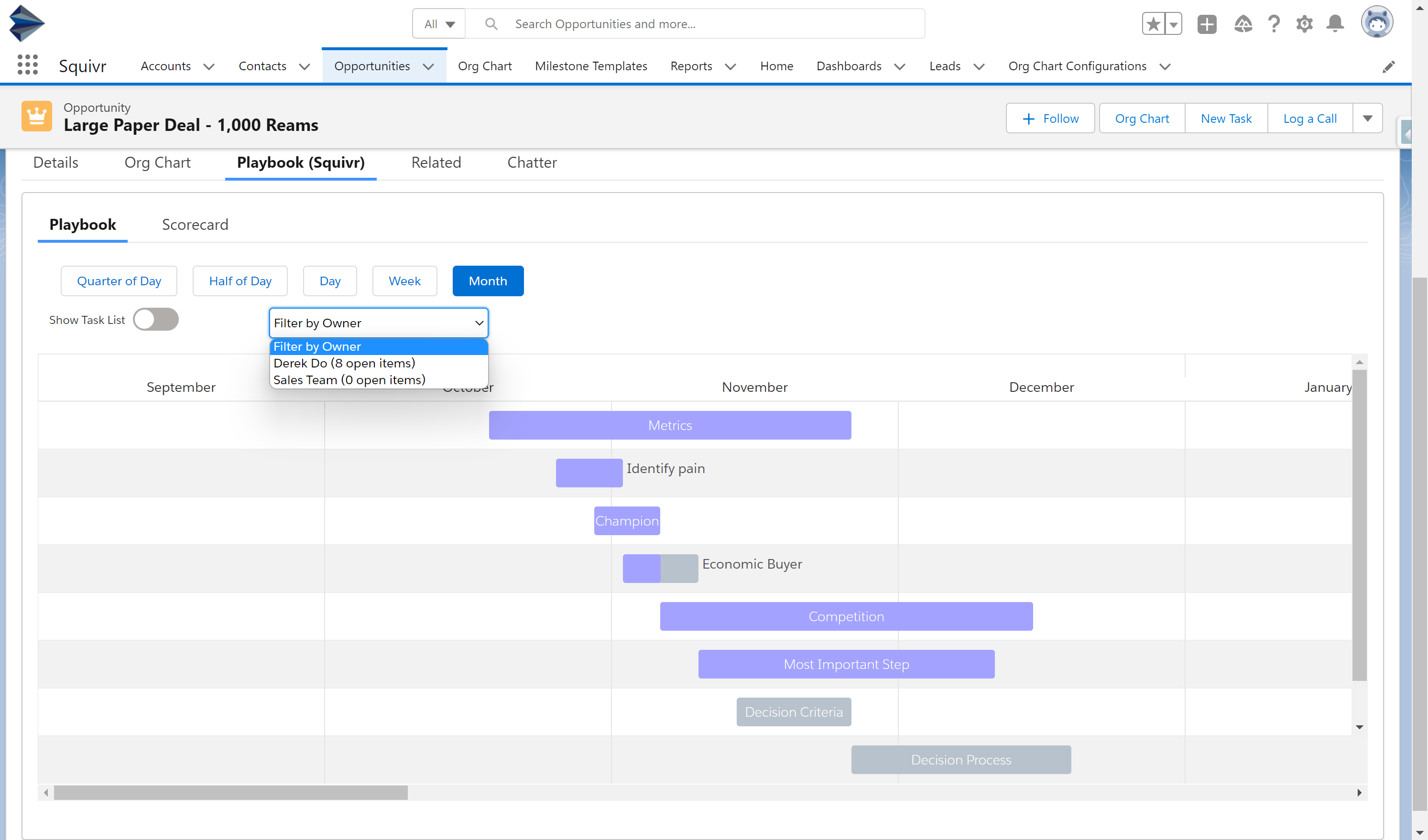Go to Home in the nav bar
The image size is (1428, 840).
[x=776, y=66]
